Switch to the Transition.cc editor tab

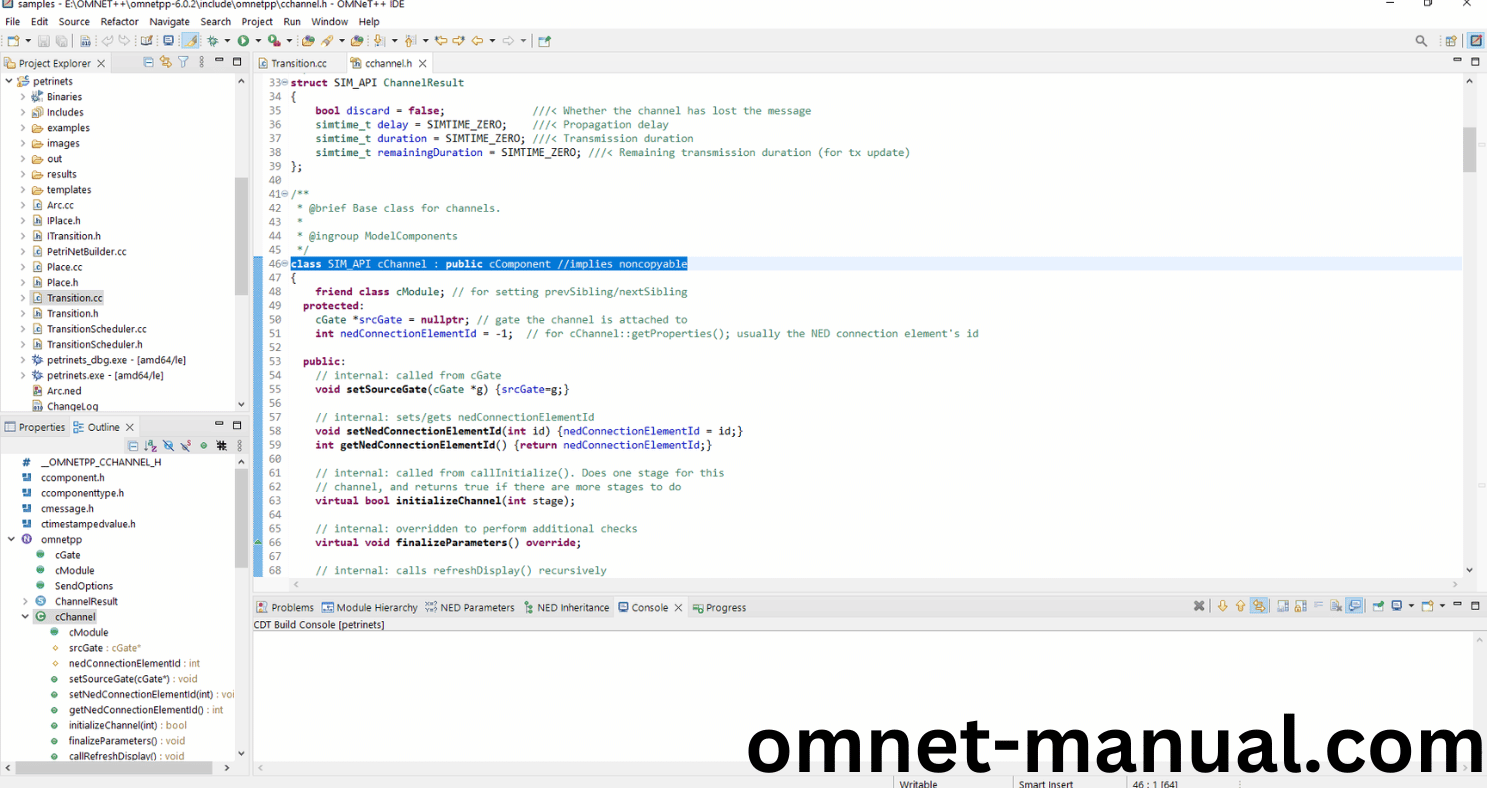[x=298, y=63]
